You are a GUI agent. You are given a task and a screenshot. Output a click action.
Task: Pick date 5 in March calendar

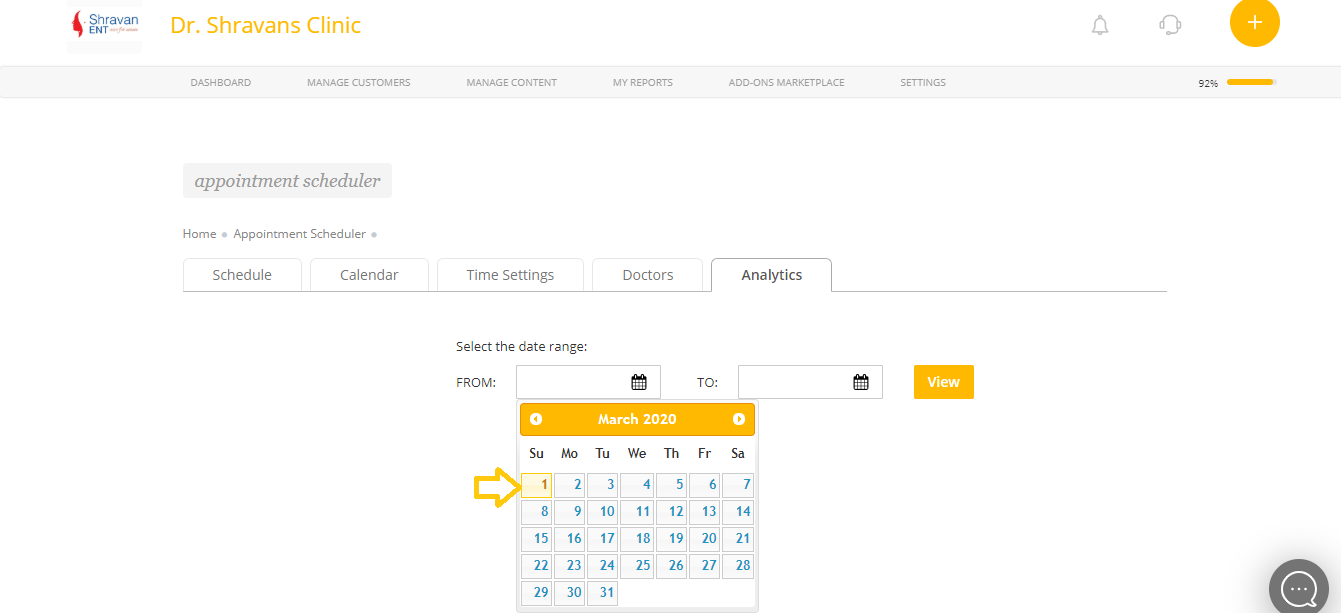[671, 485]
